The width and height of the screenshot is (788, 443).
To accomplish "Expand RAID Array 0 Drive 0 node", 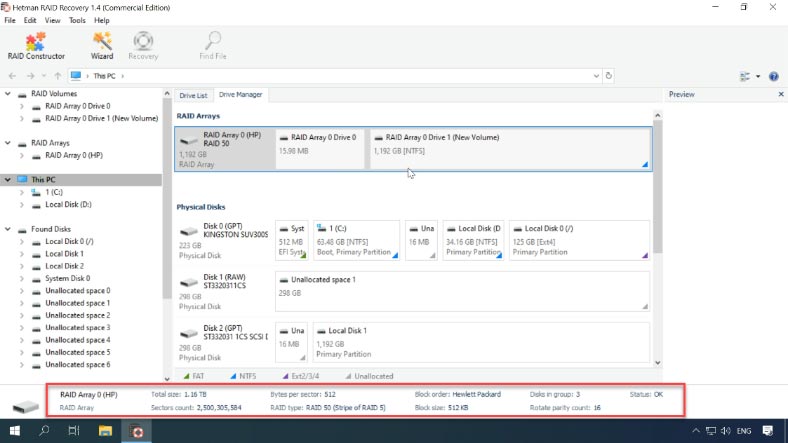I will 22,106.
